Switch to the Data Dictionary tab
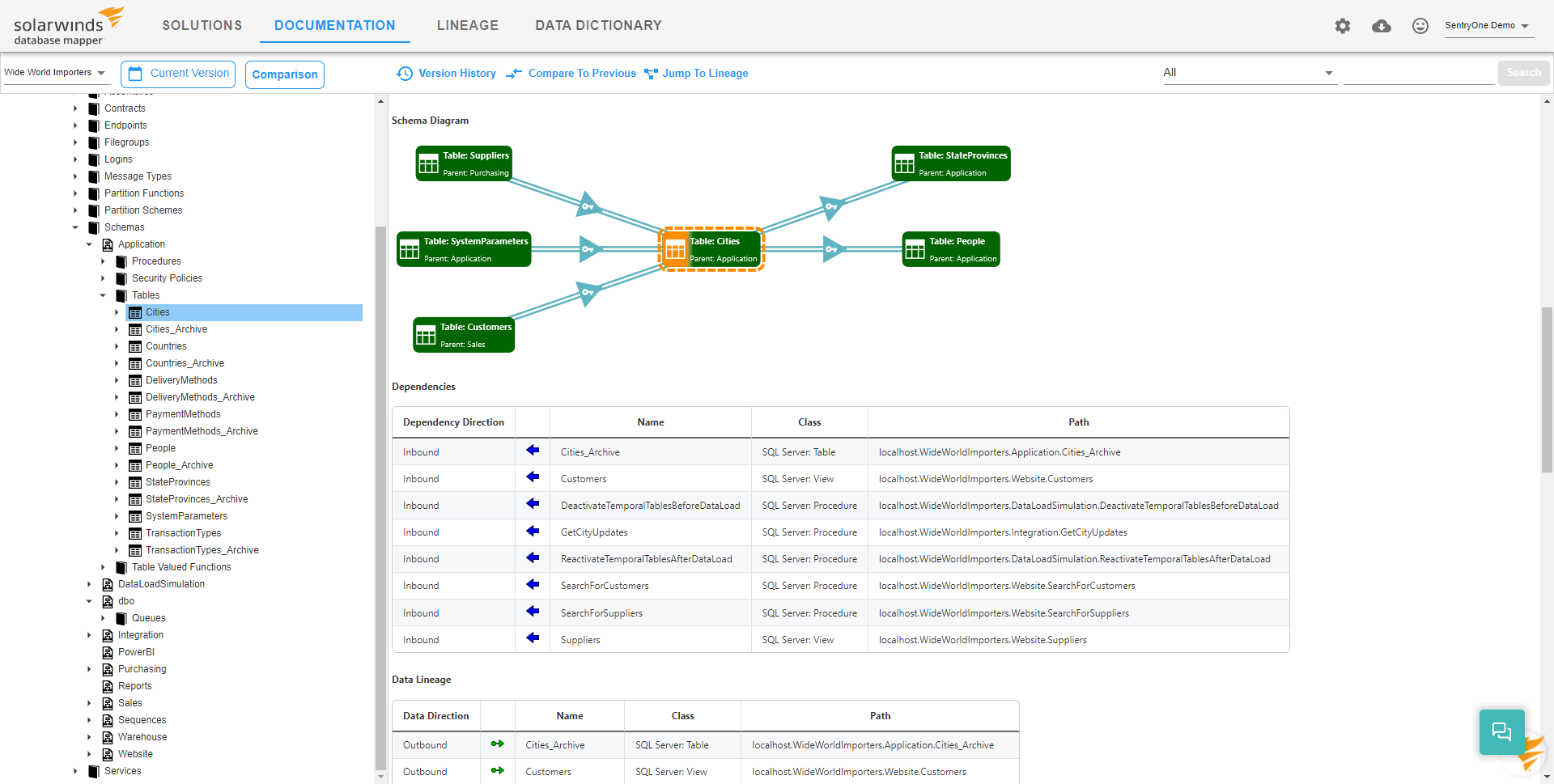 pos(599,26)
